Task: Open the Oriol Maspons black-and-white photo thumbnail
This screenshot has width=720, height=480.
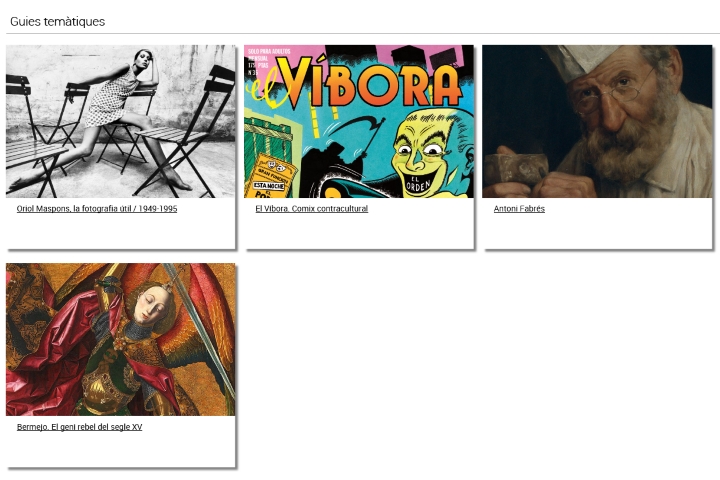Action: pyautogui.click(x=120, y=121)
